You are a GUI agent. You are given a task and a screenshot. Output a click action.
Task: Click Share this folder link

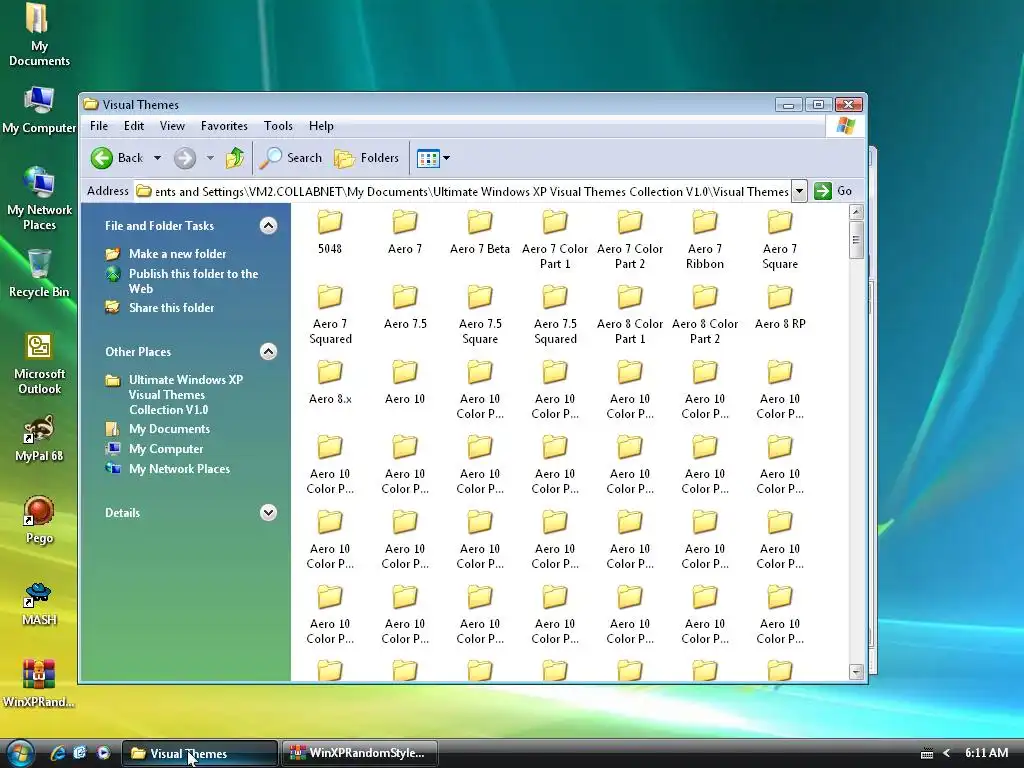(171, 308)
